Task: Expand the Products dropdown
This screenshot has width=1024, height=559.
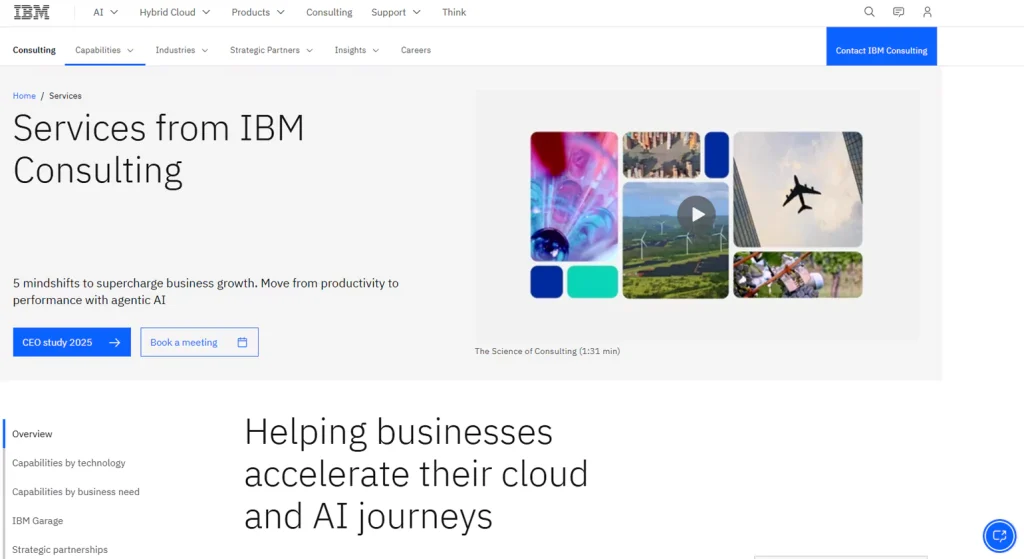Action: point(258,12)
